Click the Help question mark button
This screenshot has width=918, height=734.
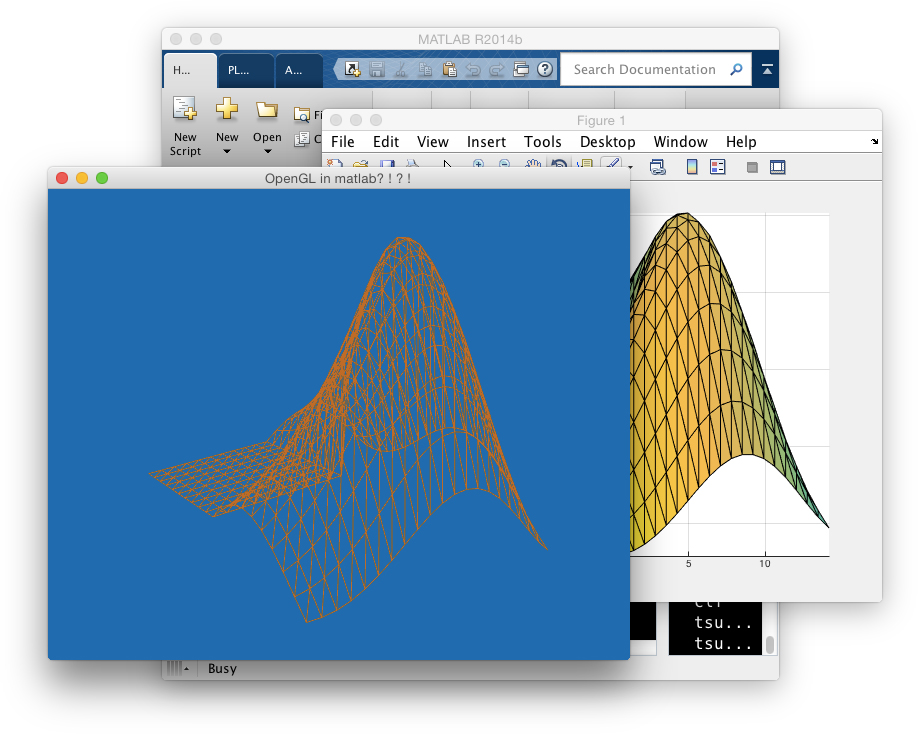coord(543,69)
